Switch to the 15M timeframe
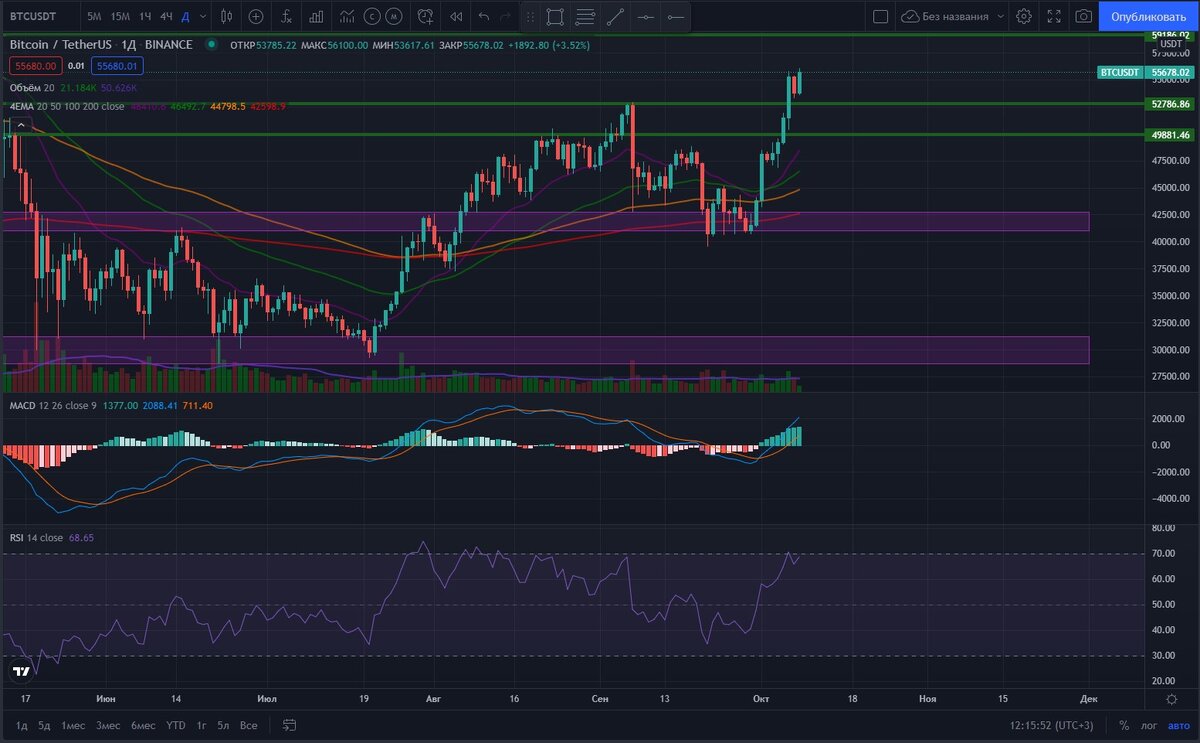The height and width of the screenshot is (743, 1200). click(121, 17)
